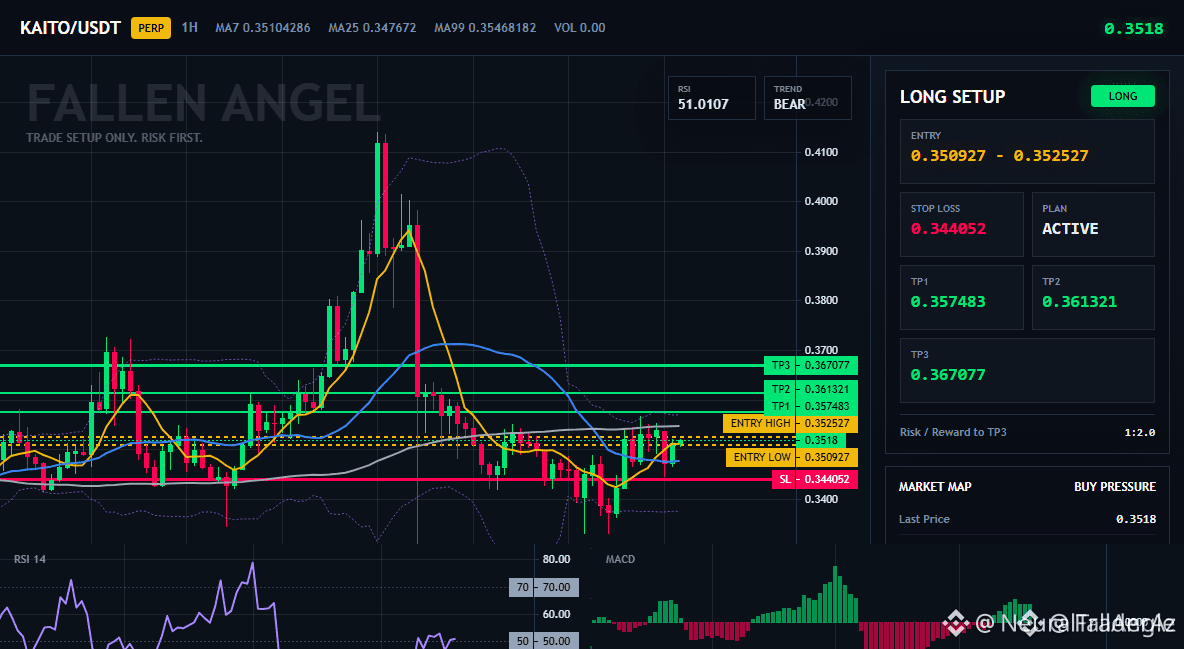The image size is (1184, 649).
Task: Click the ENTRY HIGH 0.352527 chart tag
Action: point(790,423)
